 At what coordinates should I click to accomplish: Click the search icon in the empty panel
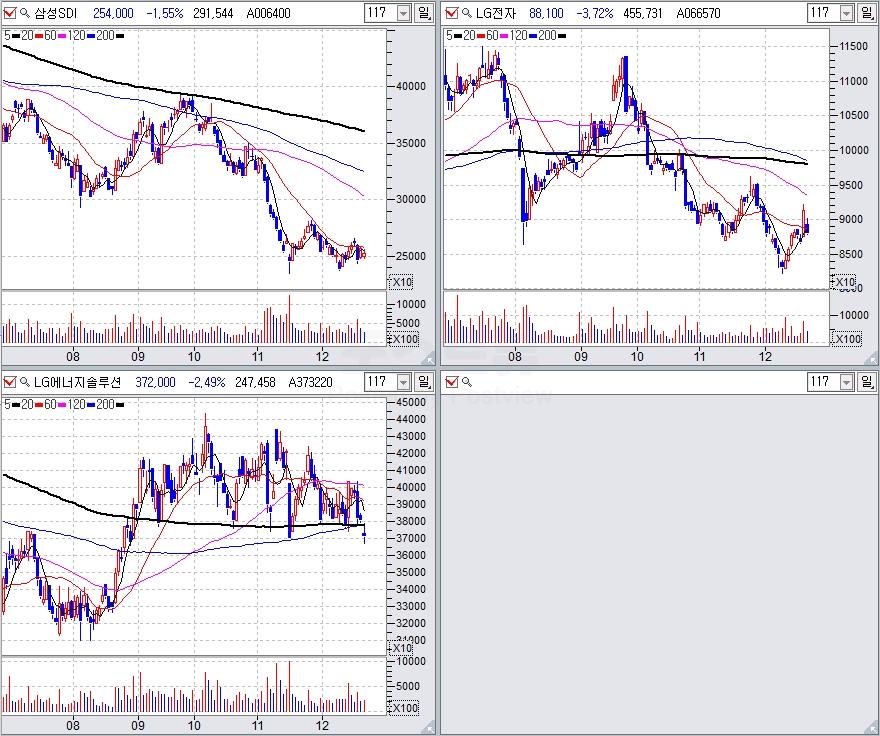pyautogui.click(x=467, y=381)
